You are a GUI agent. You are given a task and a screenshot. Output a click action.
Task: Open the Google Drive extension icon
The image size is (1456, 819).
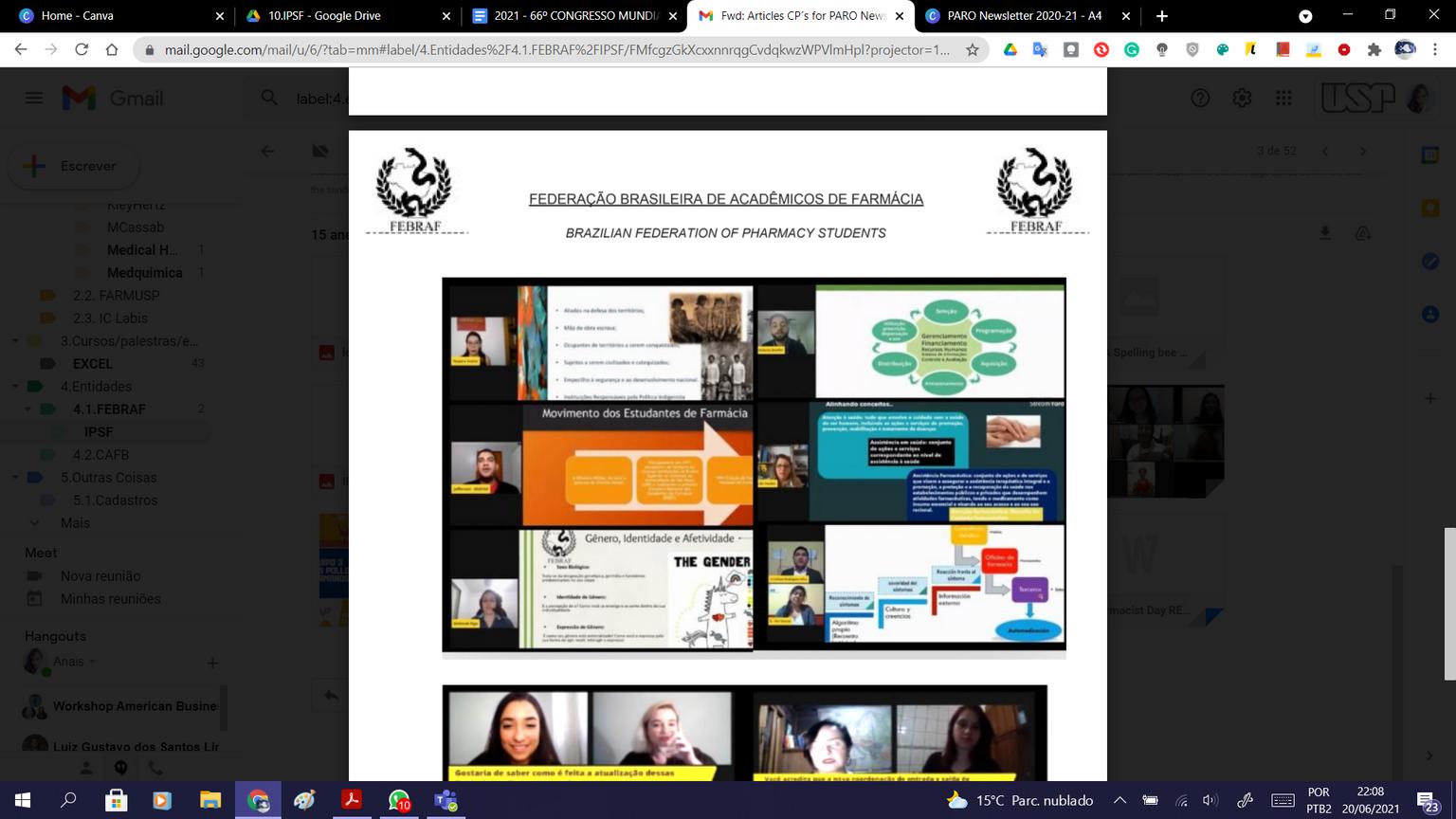(x=1010, y=49)
